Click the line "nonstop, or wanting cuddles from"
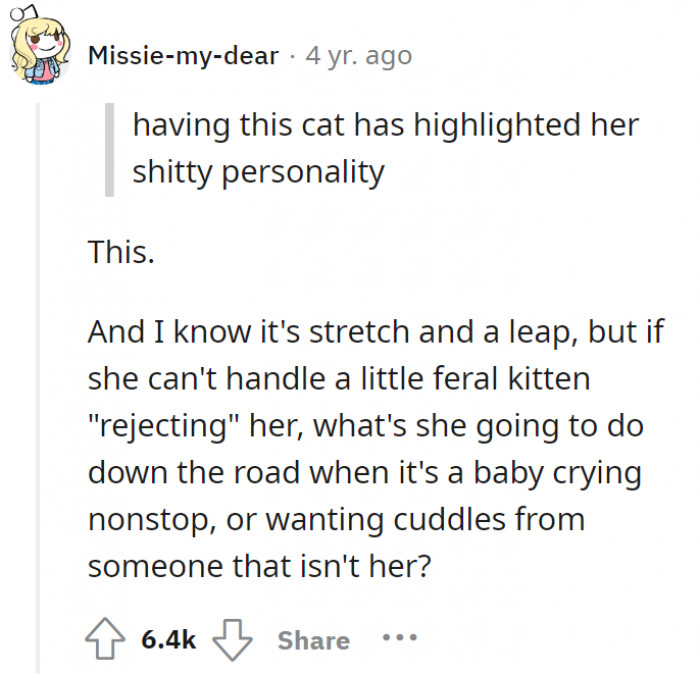700x674 pixels. click(335, 520)
